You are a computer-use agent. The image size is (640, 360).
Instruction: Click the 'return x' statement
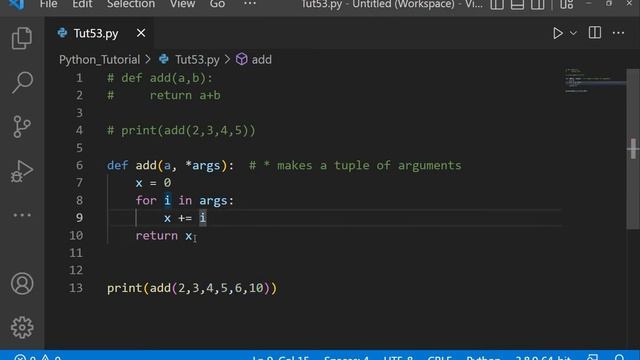click(x=164, y=236)
